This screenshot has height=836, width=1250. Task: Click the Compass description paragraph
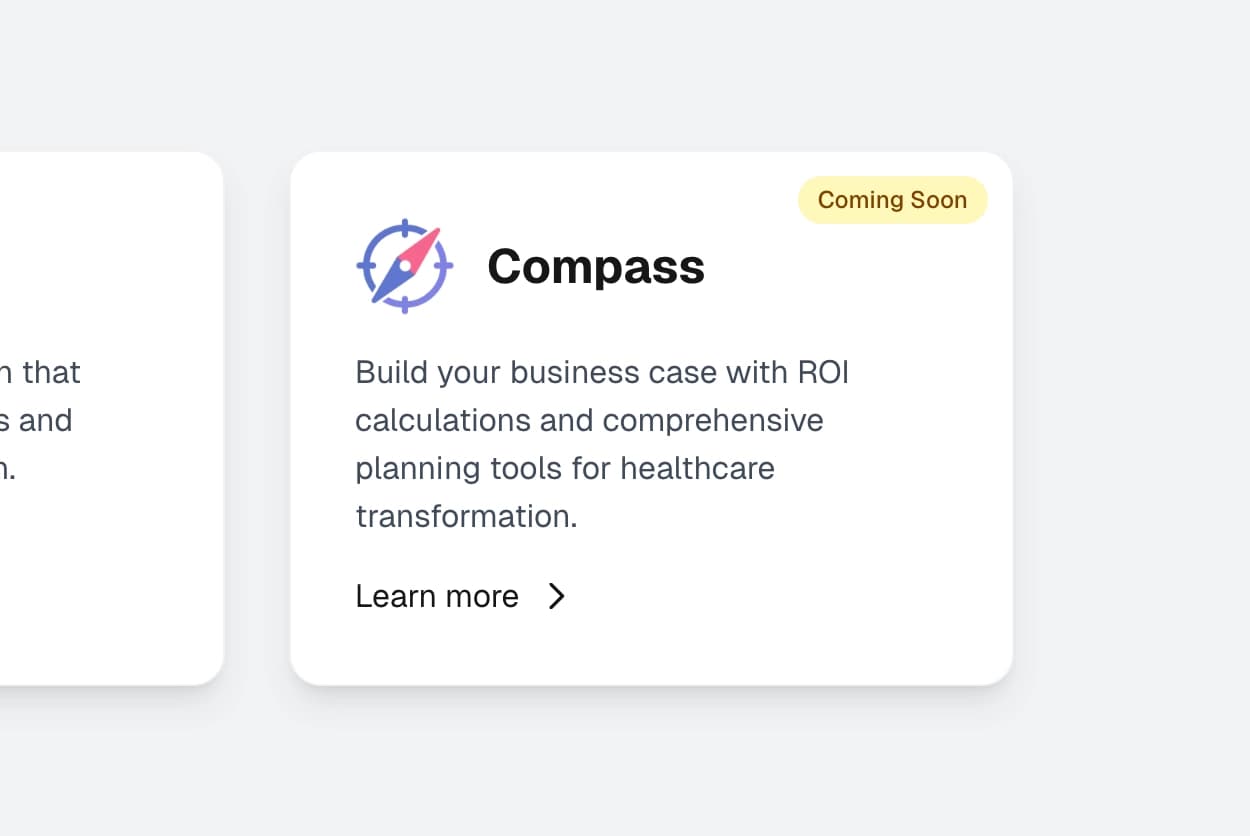click(x=600, y=444)
